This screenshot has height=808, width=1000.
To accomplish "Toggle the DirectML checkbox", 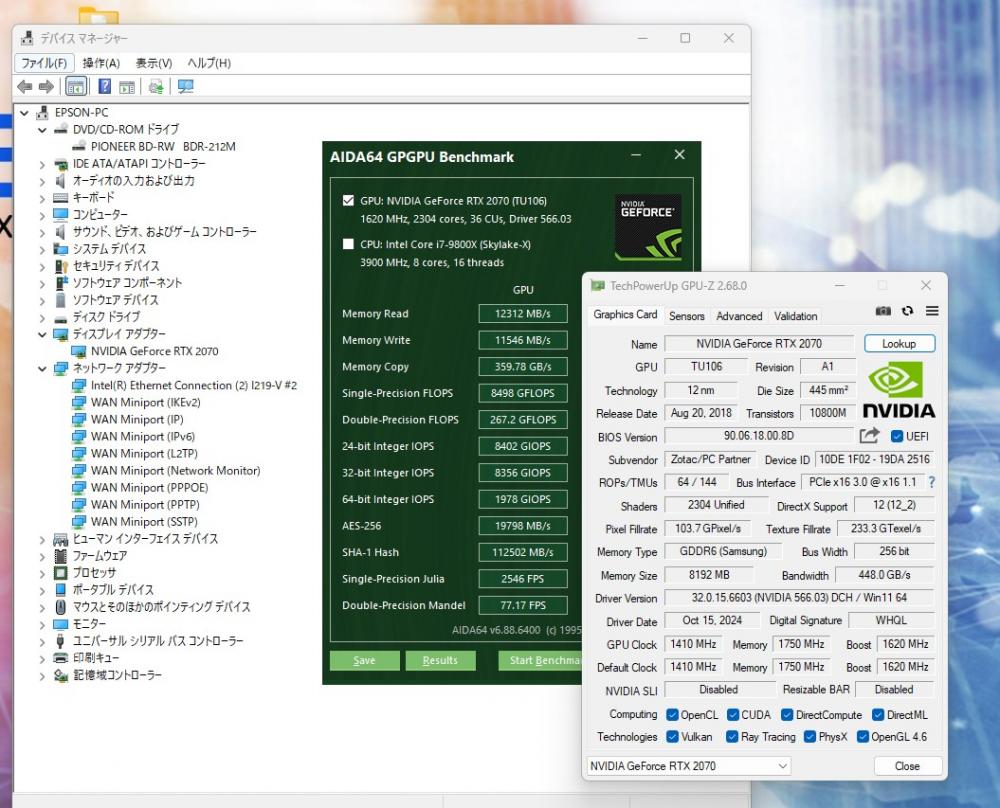I will coord(878,715).
